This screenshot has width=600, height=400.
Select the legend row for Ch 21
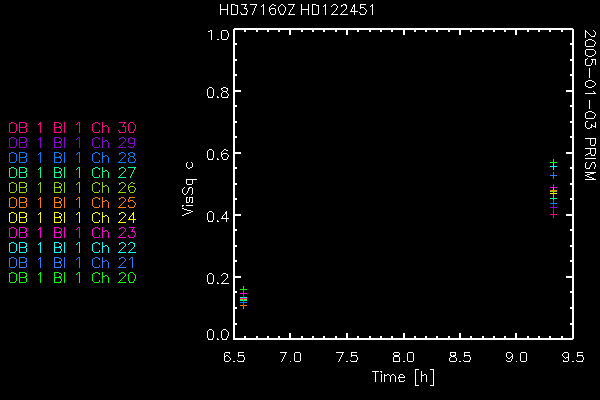(72, 263)
